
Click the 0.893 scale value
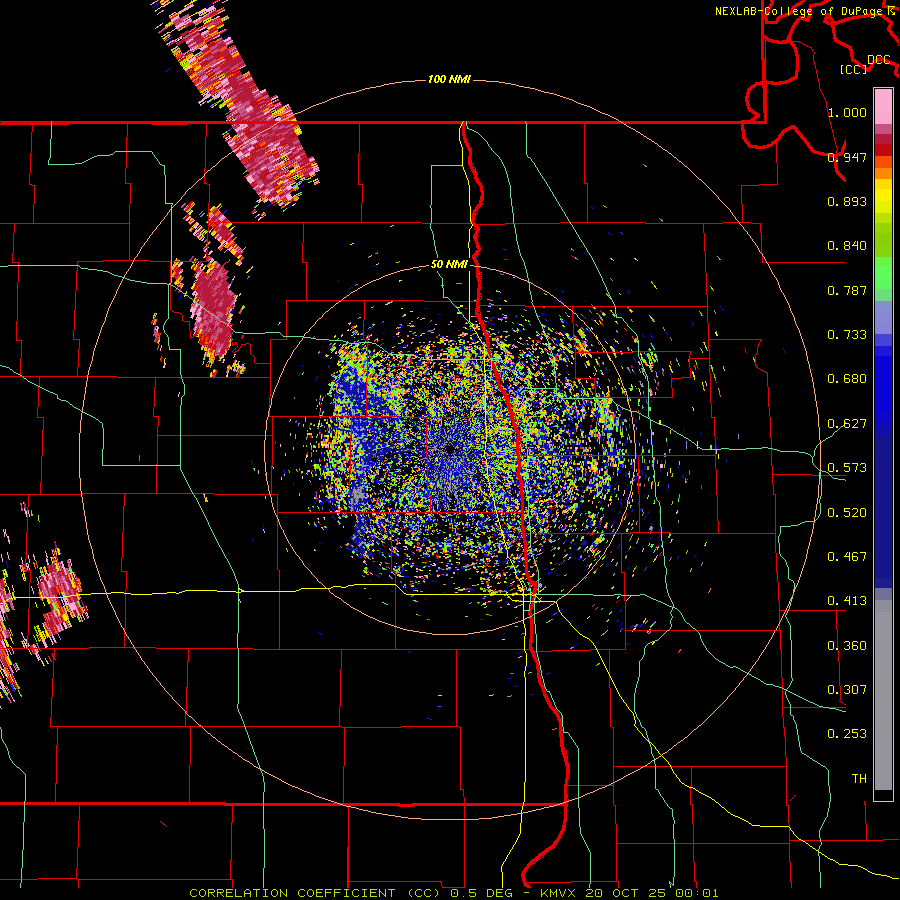847,201
